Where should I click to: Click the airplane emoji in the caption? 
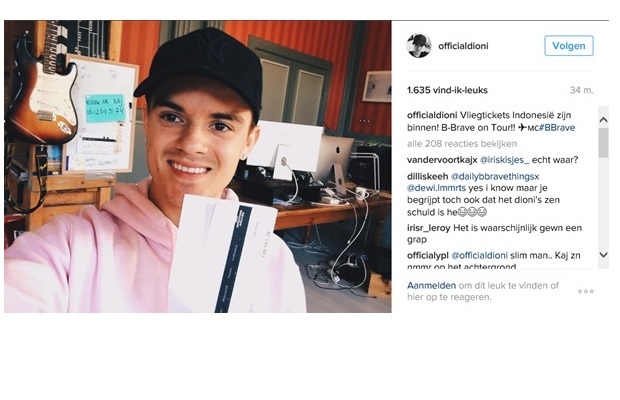[x=523, y=128]
